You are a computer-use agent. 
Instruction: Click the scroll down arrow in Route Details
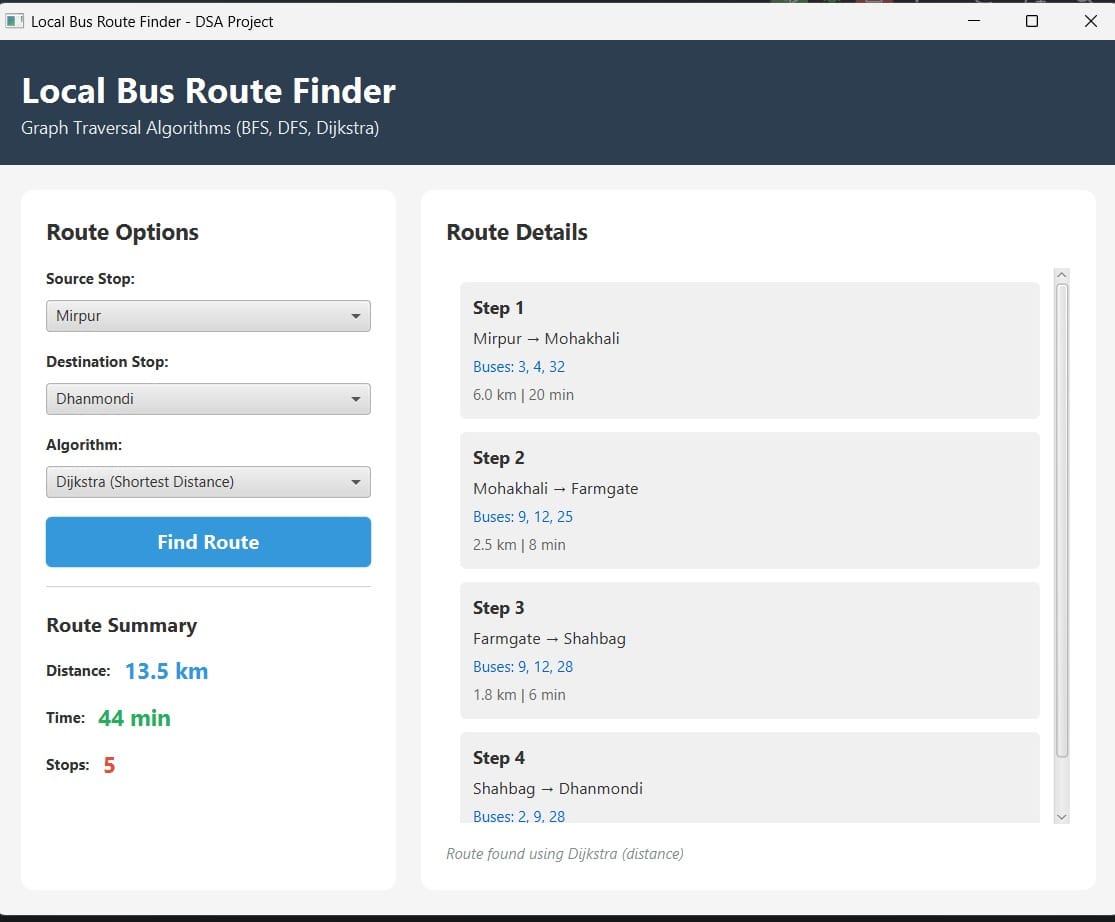point(1062,816)
